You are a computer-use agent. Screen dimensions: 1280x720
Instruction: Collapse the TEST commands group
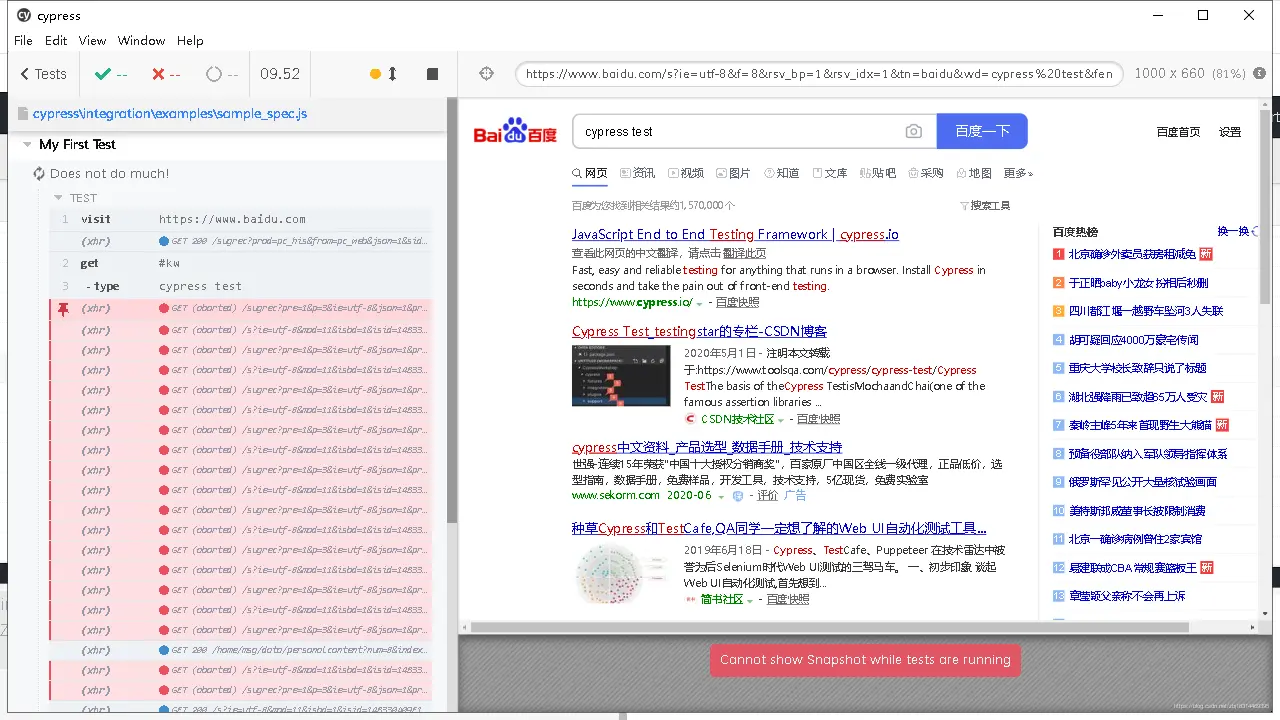coord(57,197)
